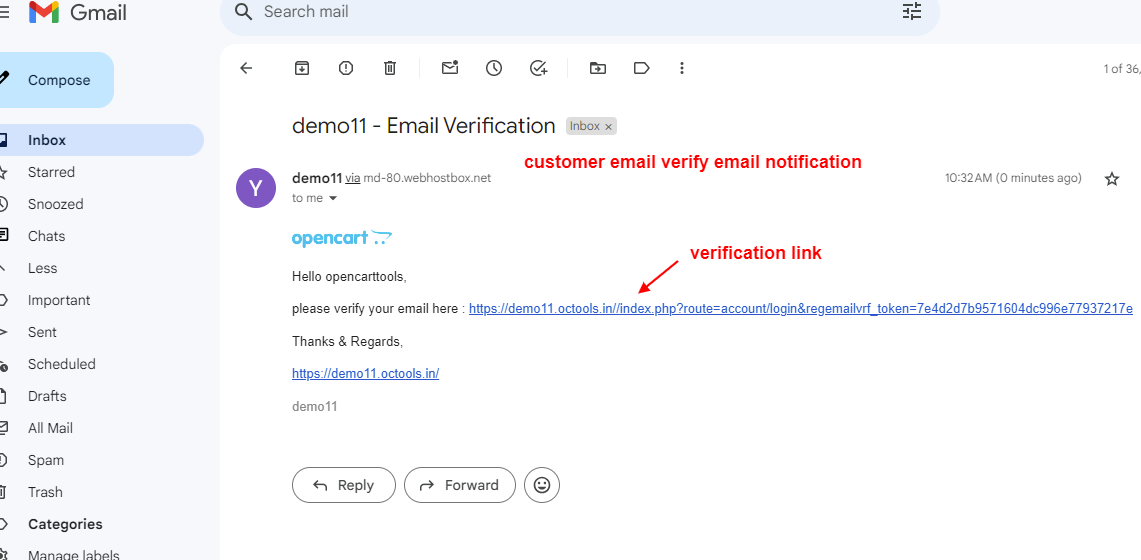The image size is (1141, 560).
Task: Open the Sent folder
Action: point(42,332)
